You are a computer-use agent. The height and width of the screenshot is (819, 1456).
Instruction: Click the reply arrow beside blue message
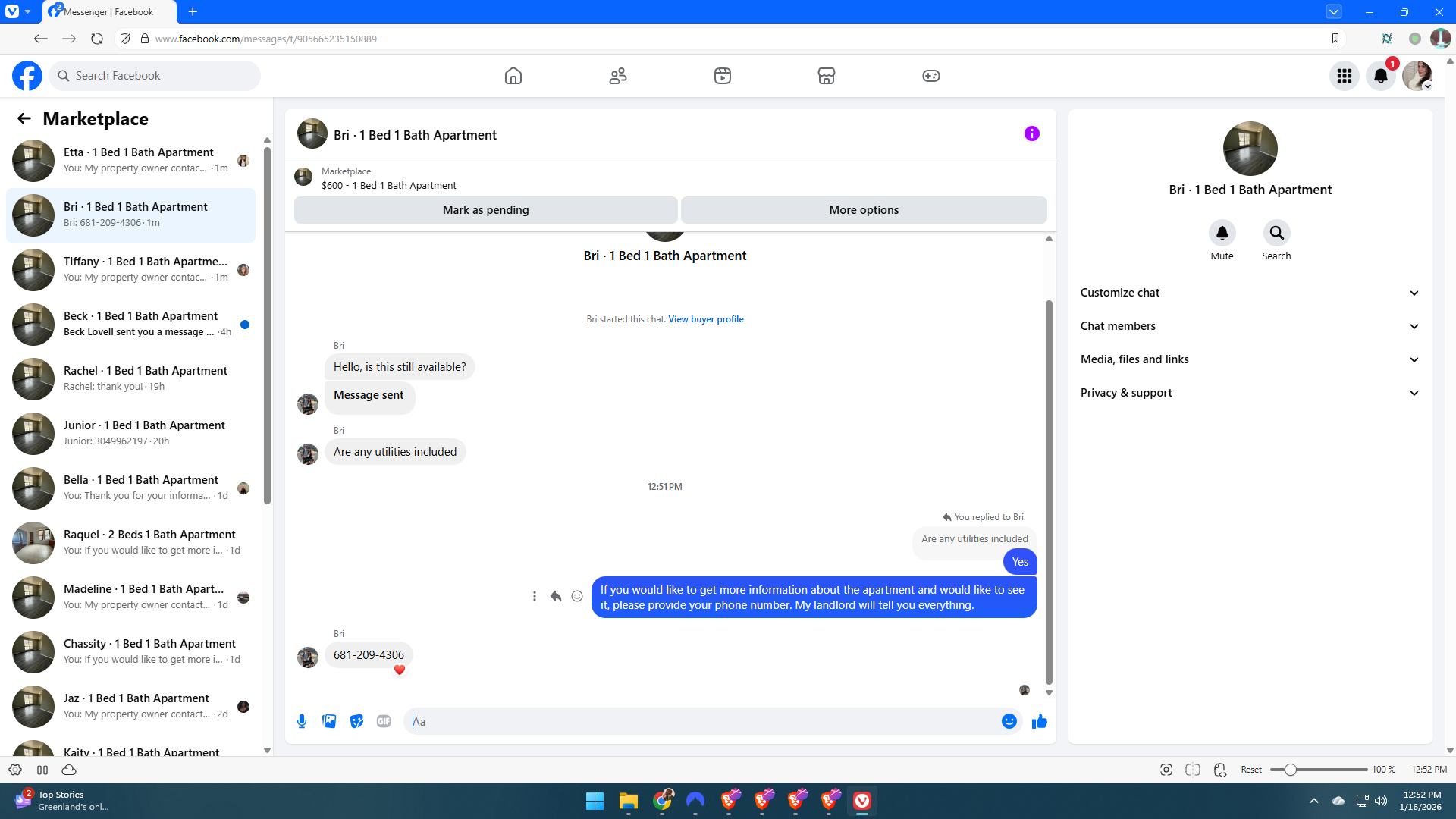coord(556,597)
